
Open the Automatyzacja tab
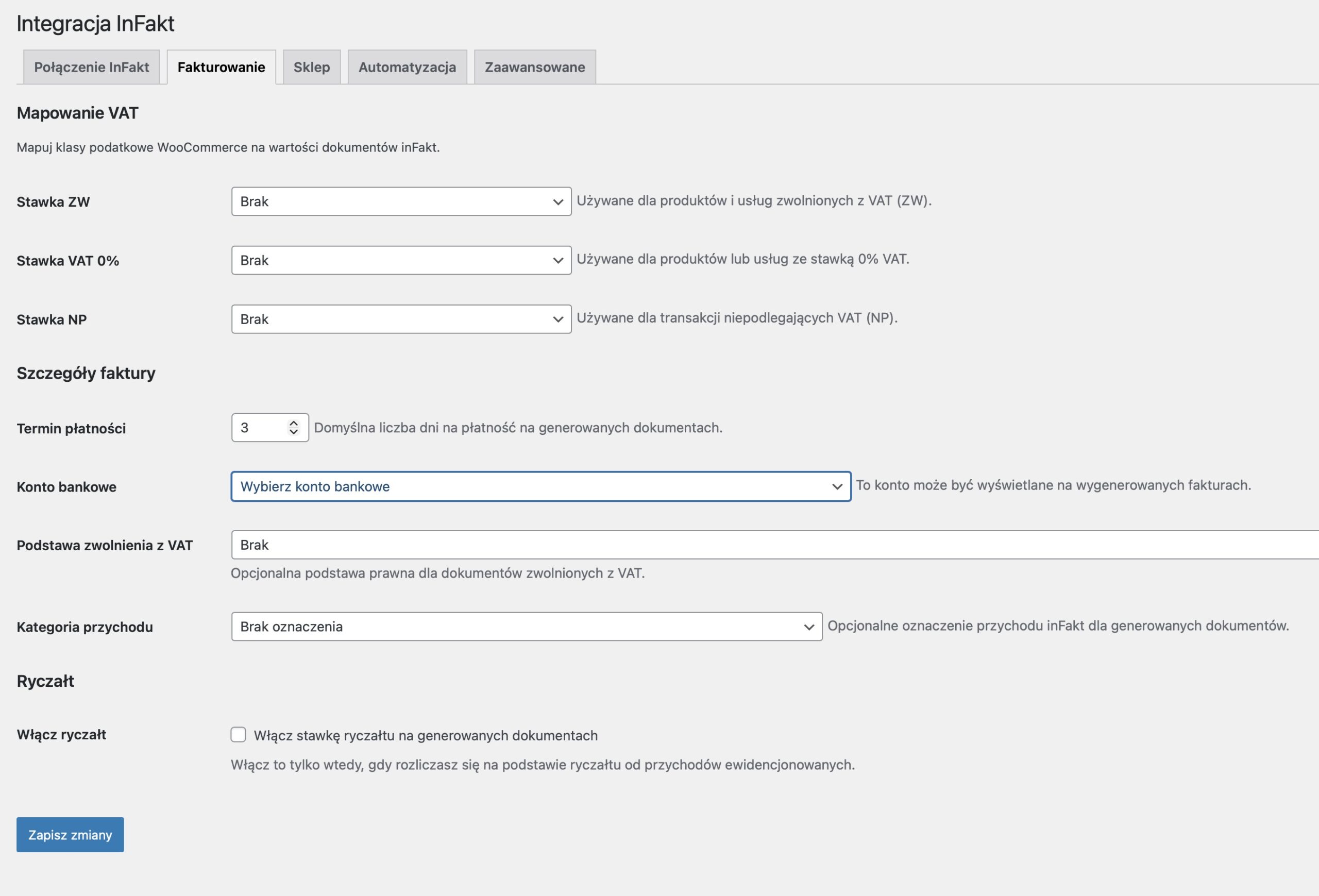[407, 67]
